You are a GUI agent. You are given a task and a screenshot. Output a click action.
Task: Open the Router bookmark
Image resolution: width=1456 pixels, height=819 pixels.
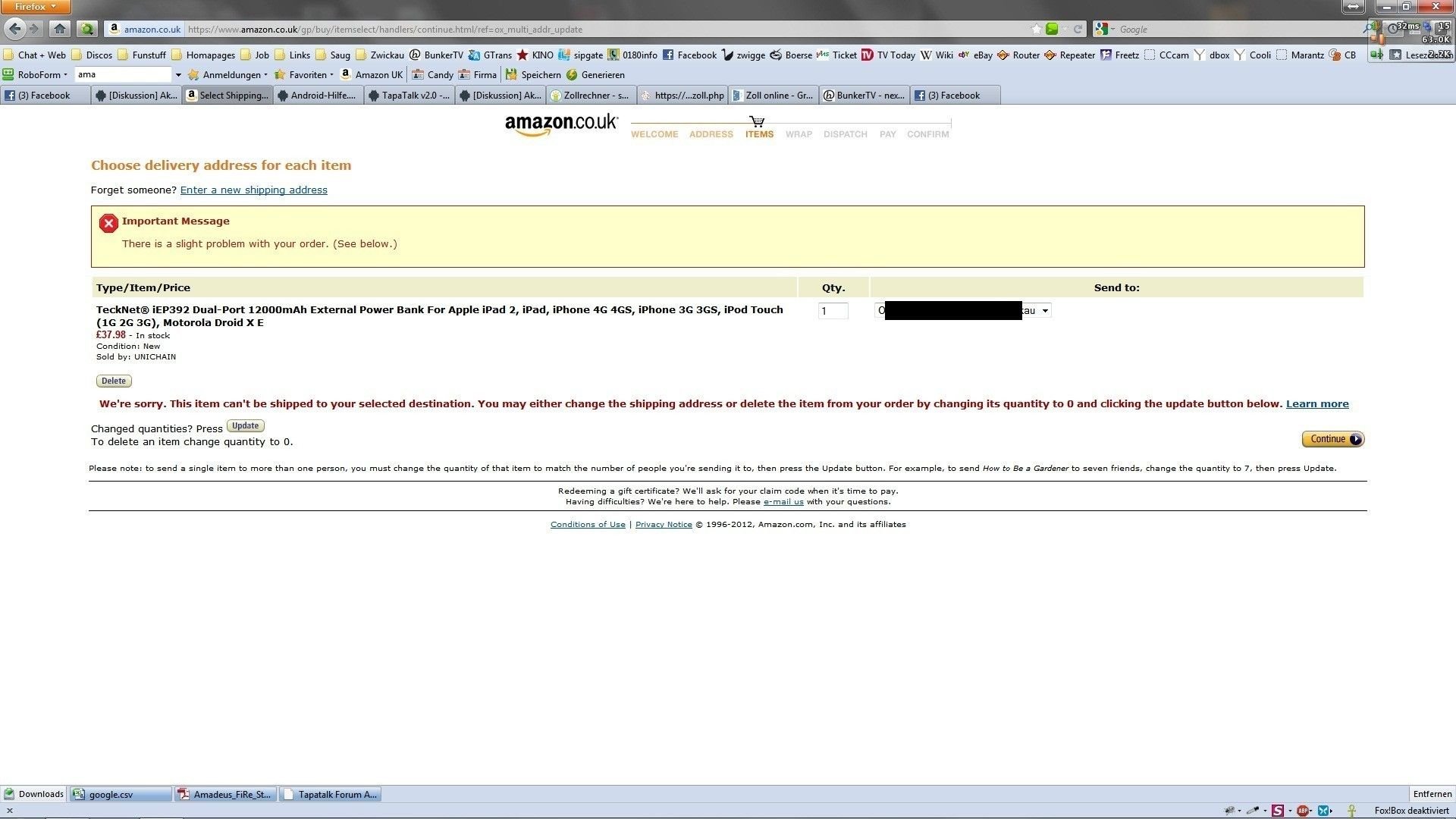point(1018,55)
